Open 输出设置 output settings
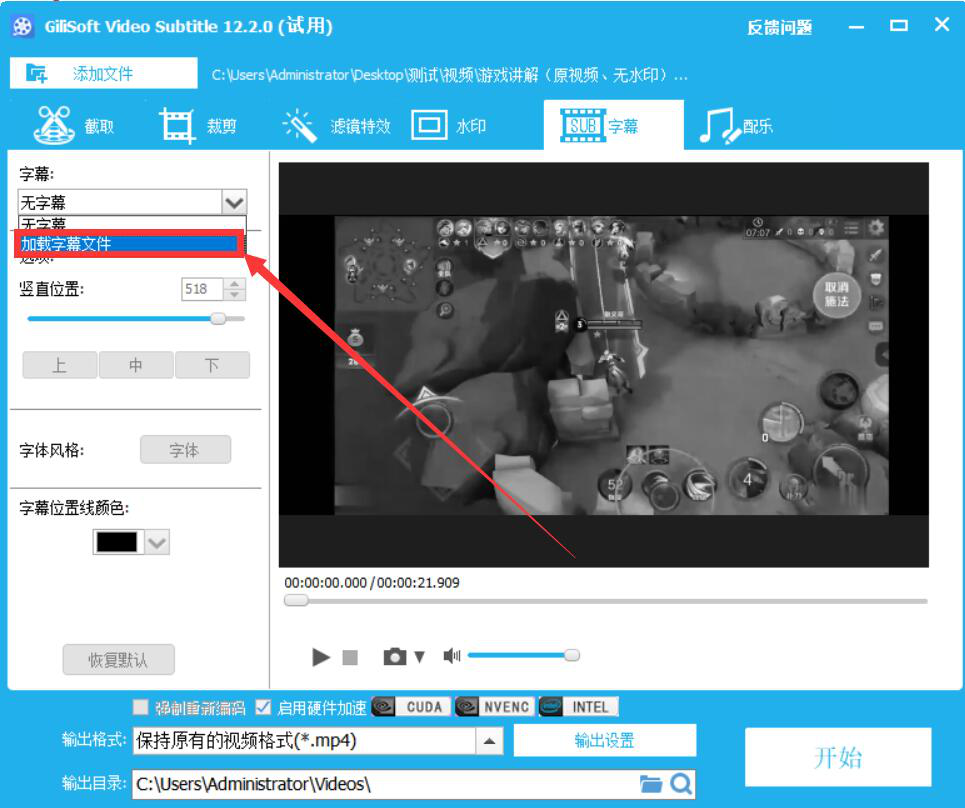Screen dimensions: 965x808 (604, 740)
